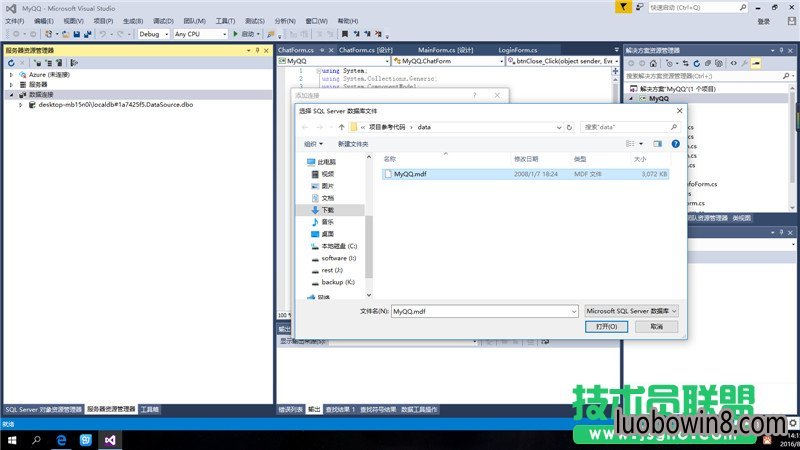
Task: Click the Connect to Server icon in Server Explorer
Action: (x=49, y=63)
